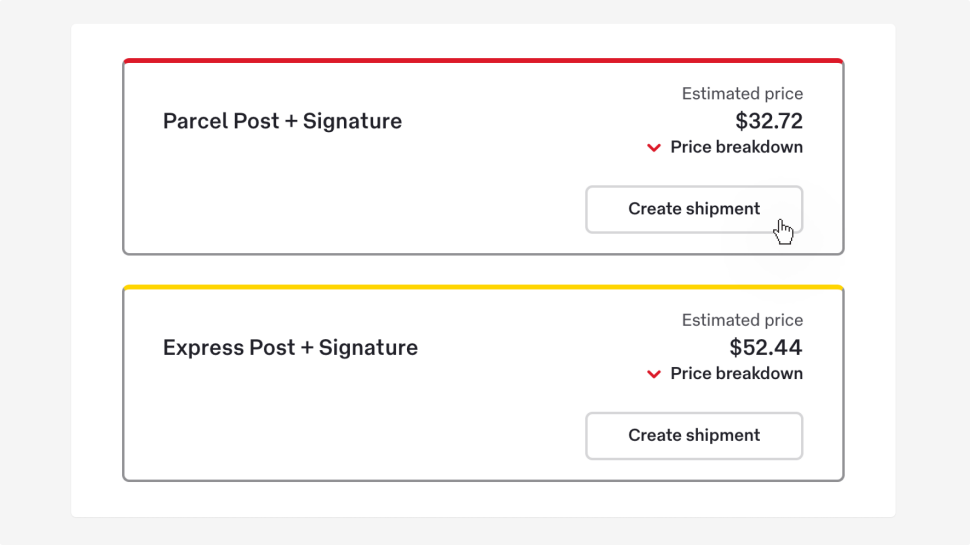The height and width of the screenshot is (545, 970).
Task: Expand Price breakdown for Parcel Post + Signature
Action: [736, 148]
